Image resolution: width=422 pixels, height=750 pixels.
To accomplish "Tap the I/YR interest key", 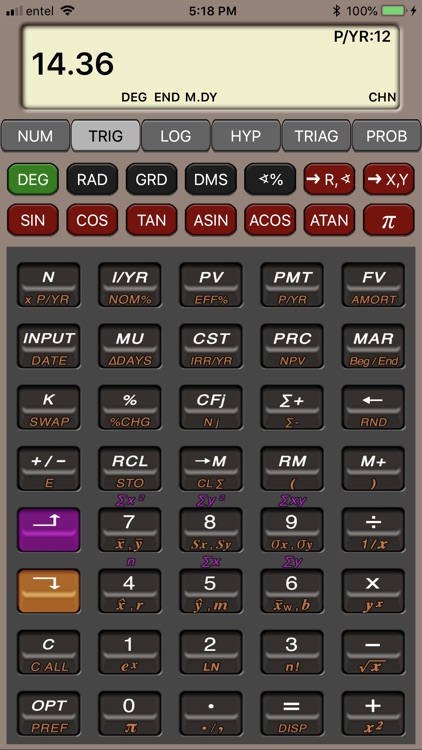I will coord(130,285).
